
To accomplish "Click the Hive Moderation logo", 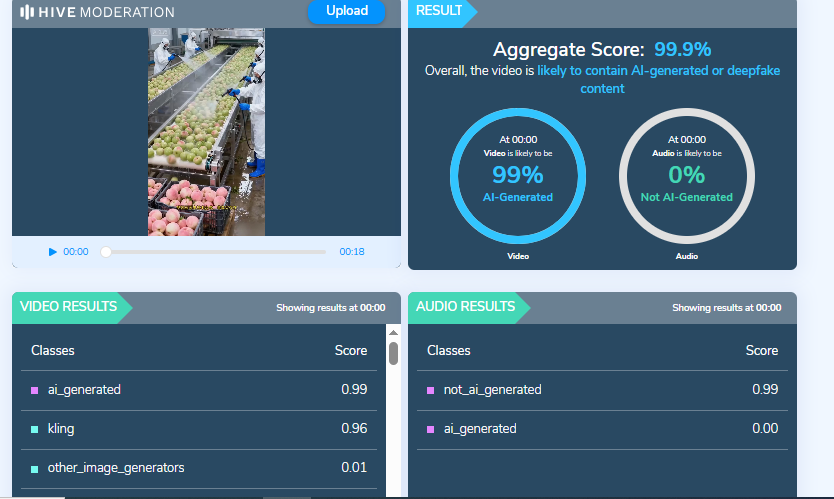I will pyautogui.click(x=97, y=13).
